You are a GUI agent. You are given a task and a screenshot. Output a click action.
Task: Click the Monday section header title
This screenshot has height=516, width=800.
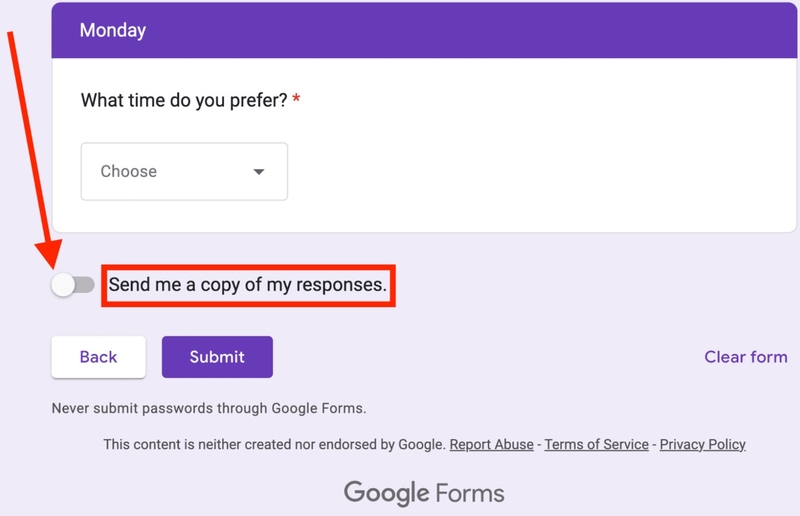click(x=113, y=30)
